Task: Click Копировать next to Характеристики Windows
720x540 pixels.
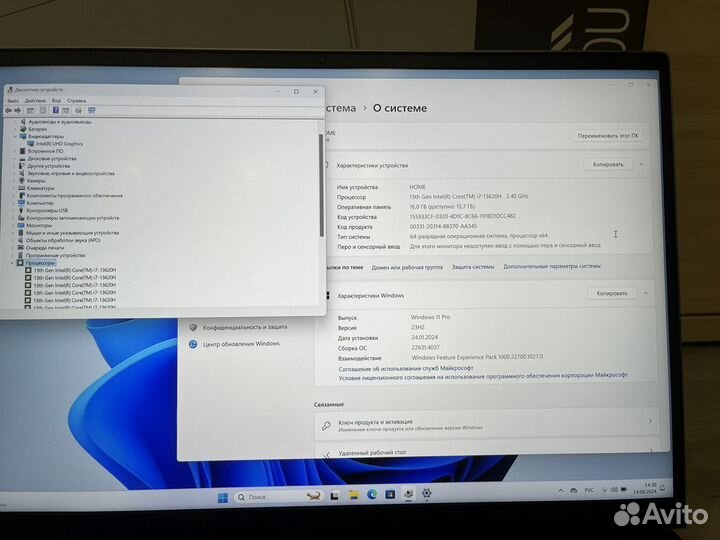Action: (x=612, y=293)
